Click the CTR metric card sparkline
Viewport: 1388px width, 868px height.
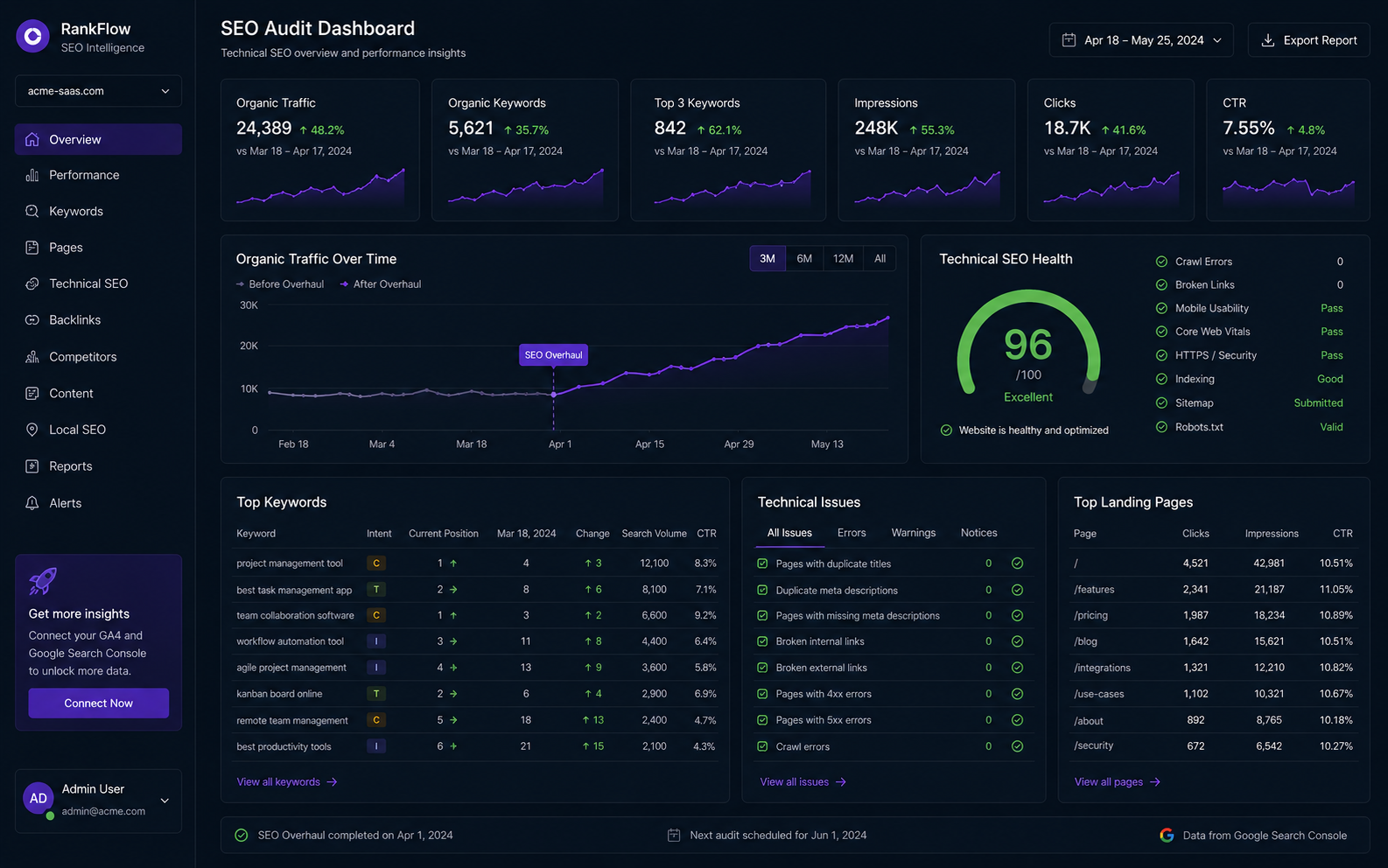[1288, 191]
